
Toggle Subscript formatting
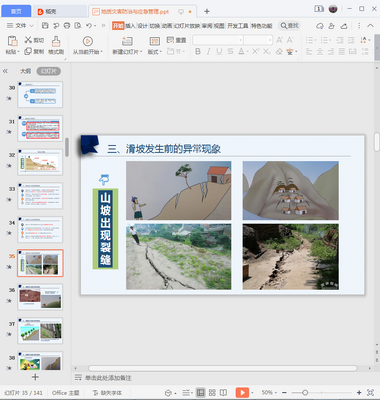pos(266,52)
